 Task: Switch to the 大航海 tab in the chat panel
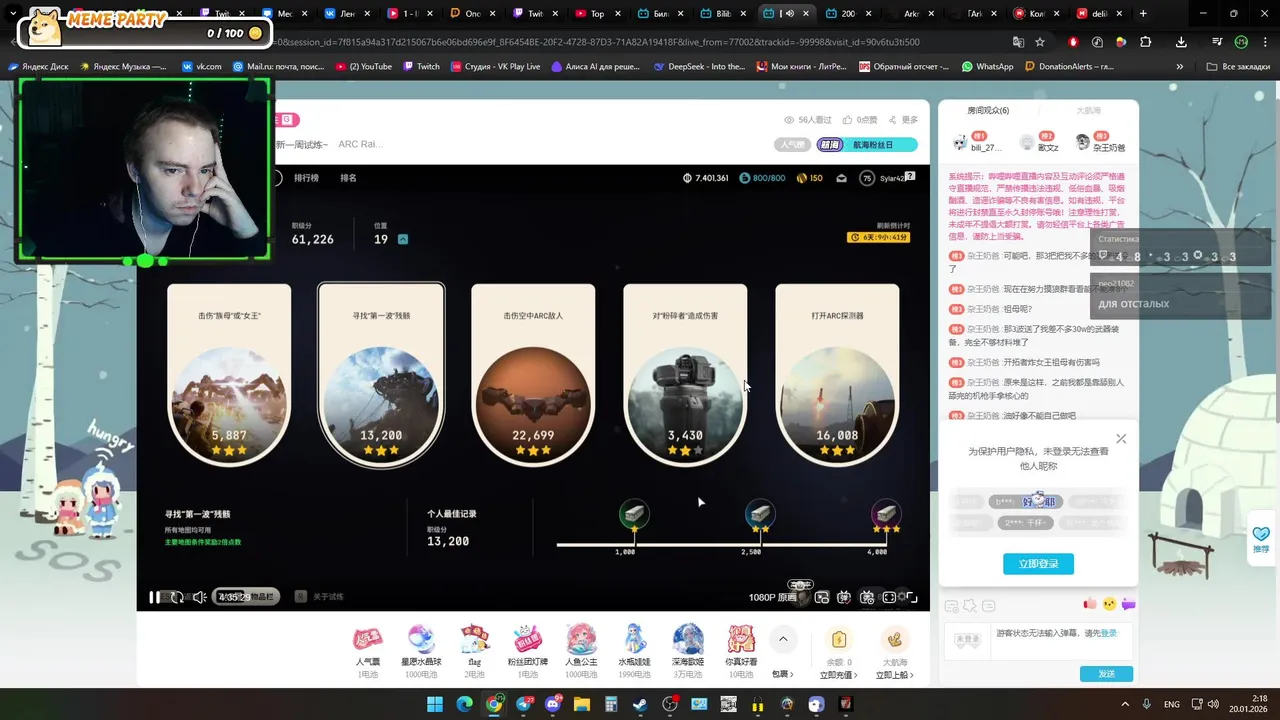click(x=1088, y=111)
